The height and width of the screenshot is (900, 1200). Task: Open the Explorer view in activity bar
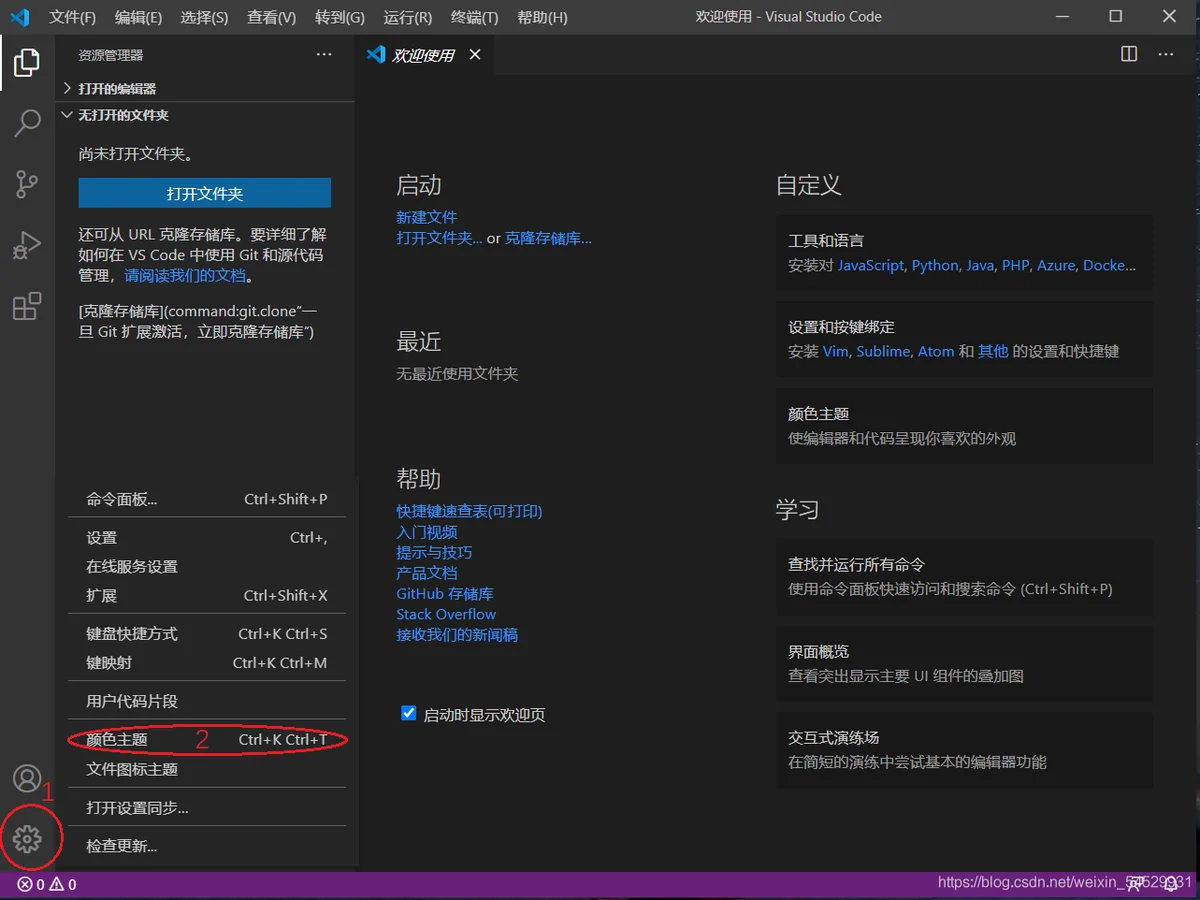[x=27, y=62]
